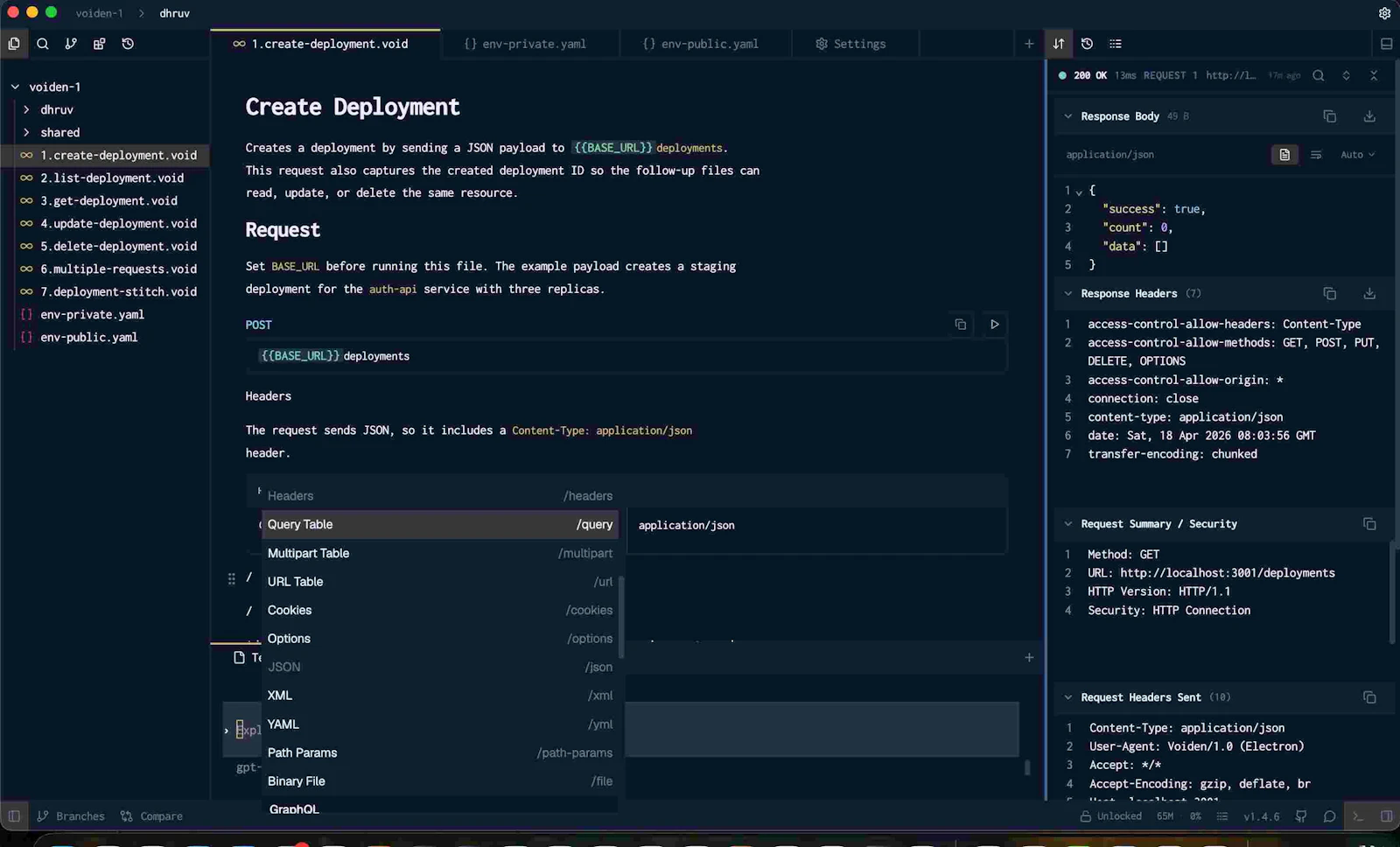This screenshot has height=847, width=1400.
Task: Switch to the 1.create-deployment.void tab
Action: (325, 44)
